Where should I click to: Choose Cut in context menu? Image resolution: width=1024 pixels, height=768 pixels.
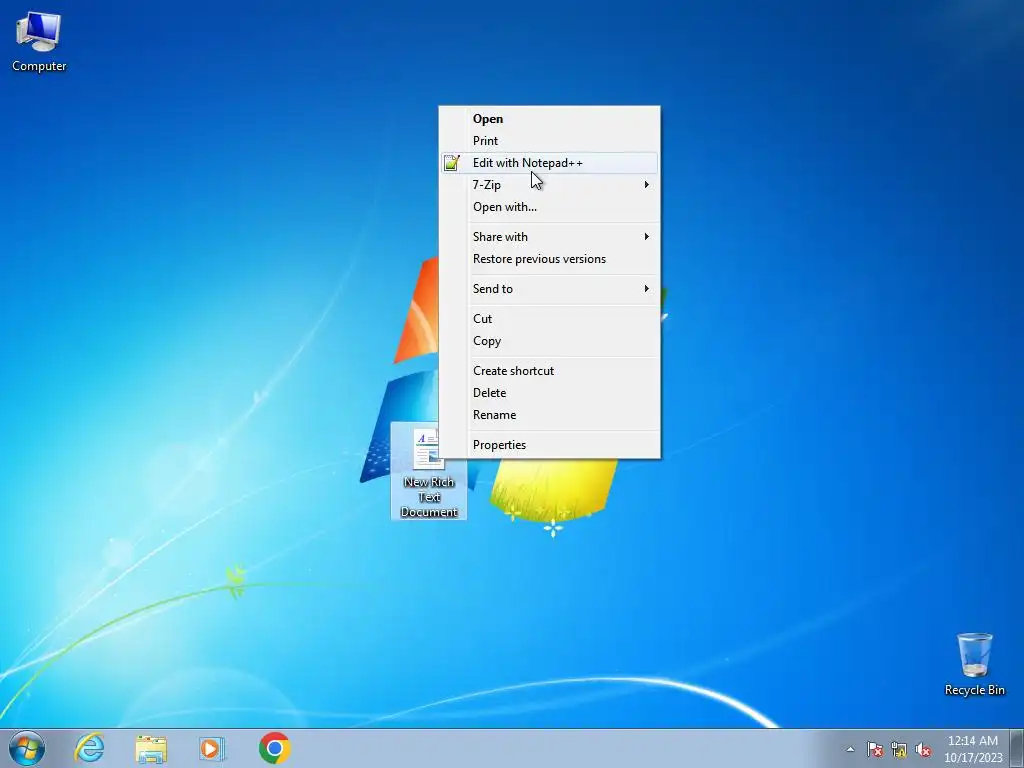coord(549,319)
